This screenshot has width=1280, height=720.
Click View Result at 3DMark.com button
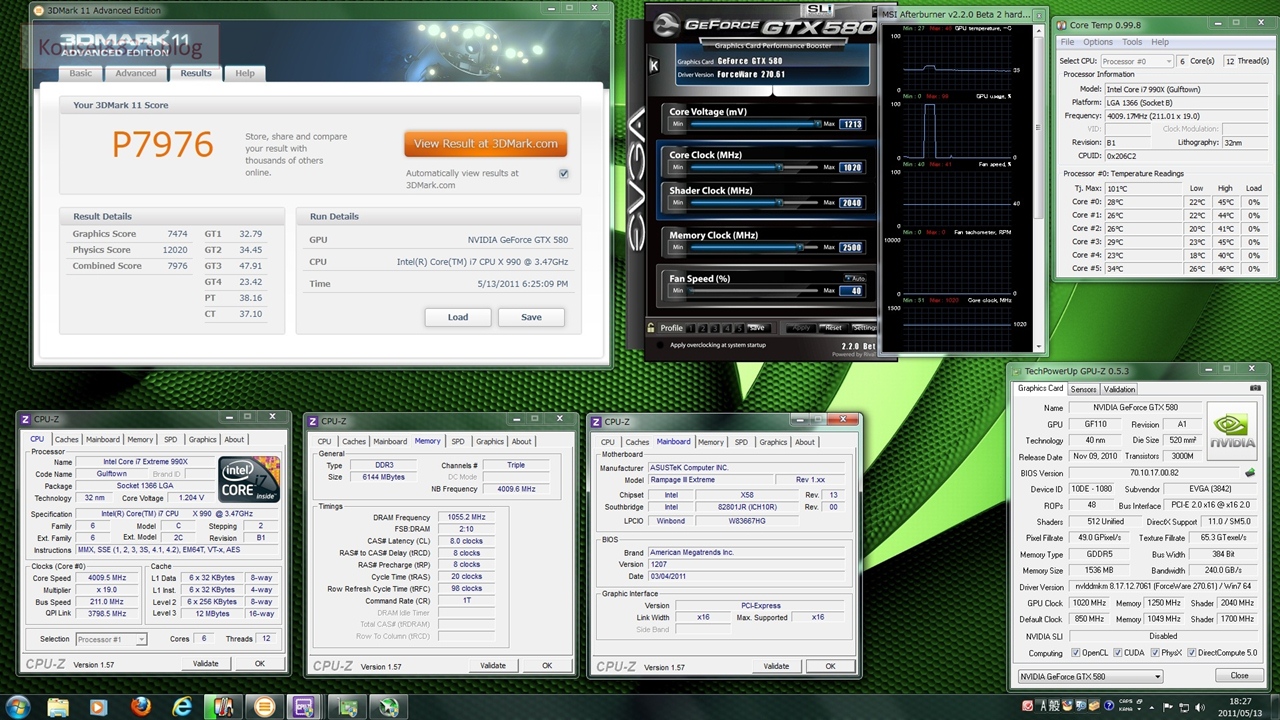(x=486, y=143)
